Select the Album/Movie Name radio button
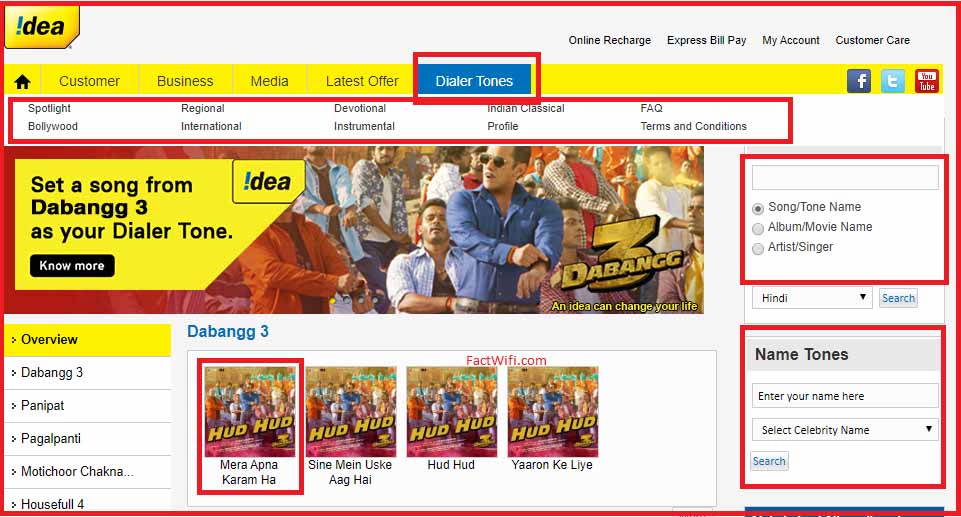The height and width of the screenshot is (517, 961). tap(758, 228)
